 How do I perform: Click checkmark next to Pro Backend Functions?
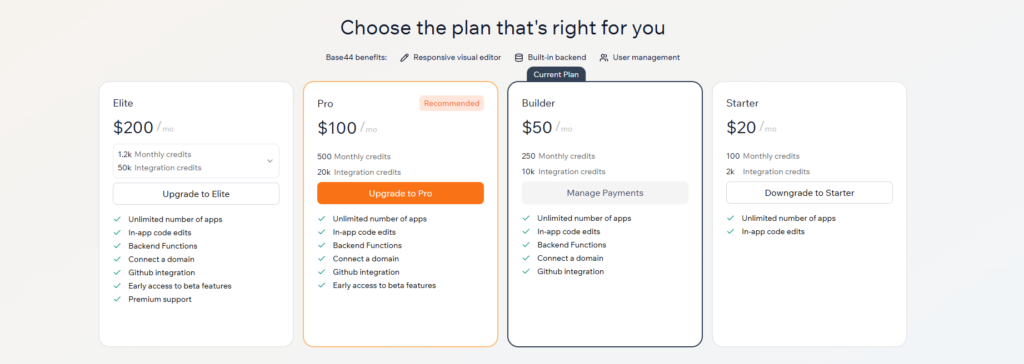[x=321, y=246]
